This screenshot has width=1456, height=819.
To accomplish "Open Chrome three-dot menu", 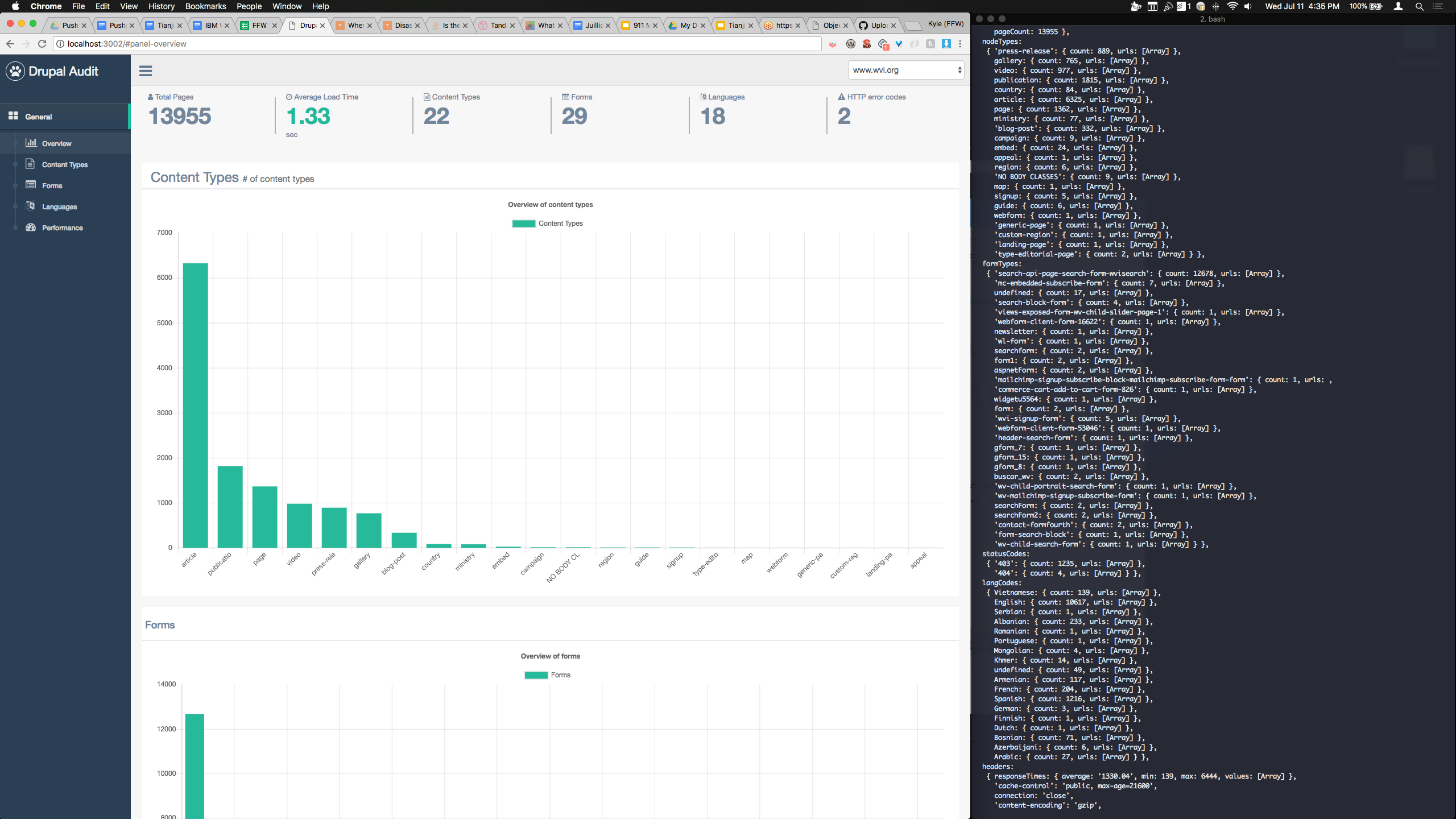I will 960,44.
